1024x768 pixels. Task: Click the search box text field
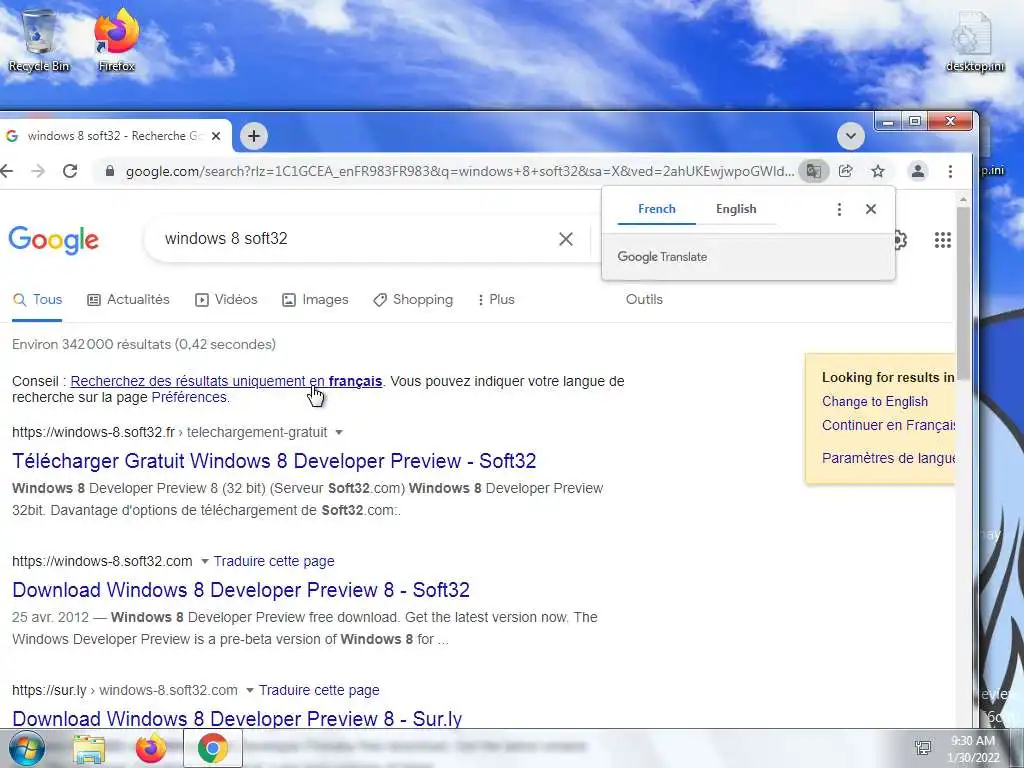click(353, 238)
